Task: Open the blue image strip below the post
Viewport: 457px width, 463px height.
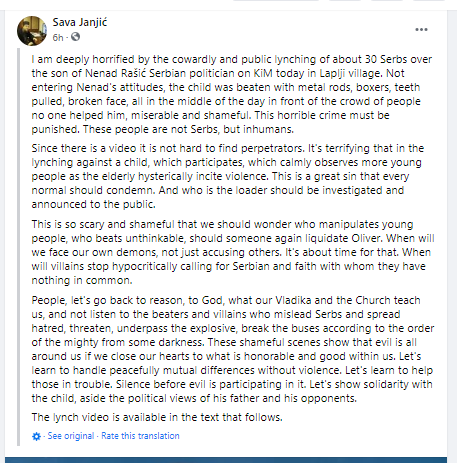Action: (226, 460)
